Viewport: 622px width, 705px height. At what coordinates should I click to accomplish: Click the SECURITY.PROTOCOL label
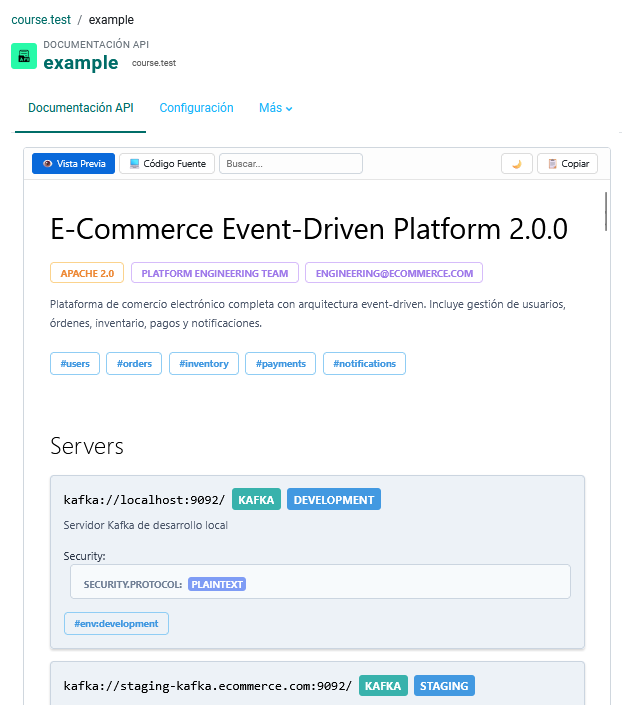coord(133,585)
